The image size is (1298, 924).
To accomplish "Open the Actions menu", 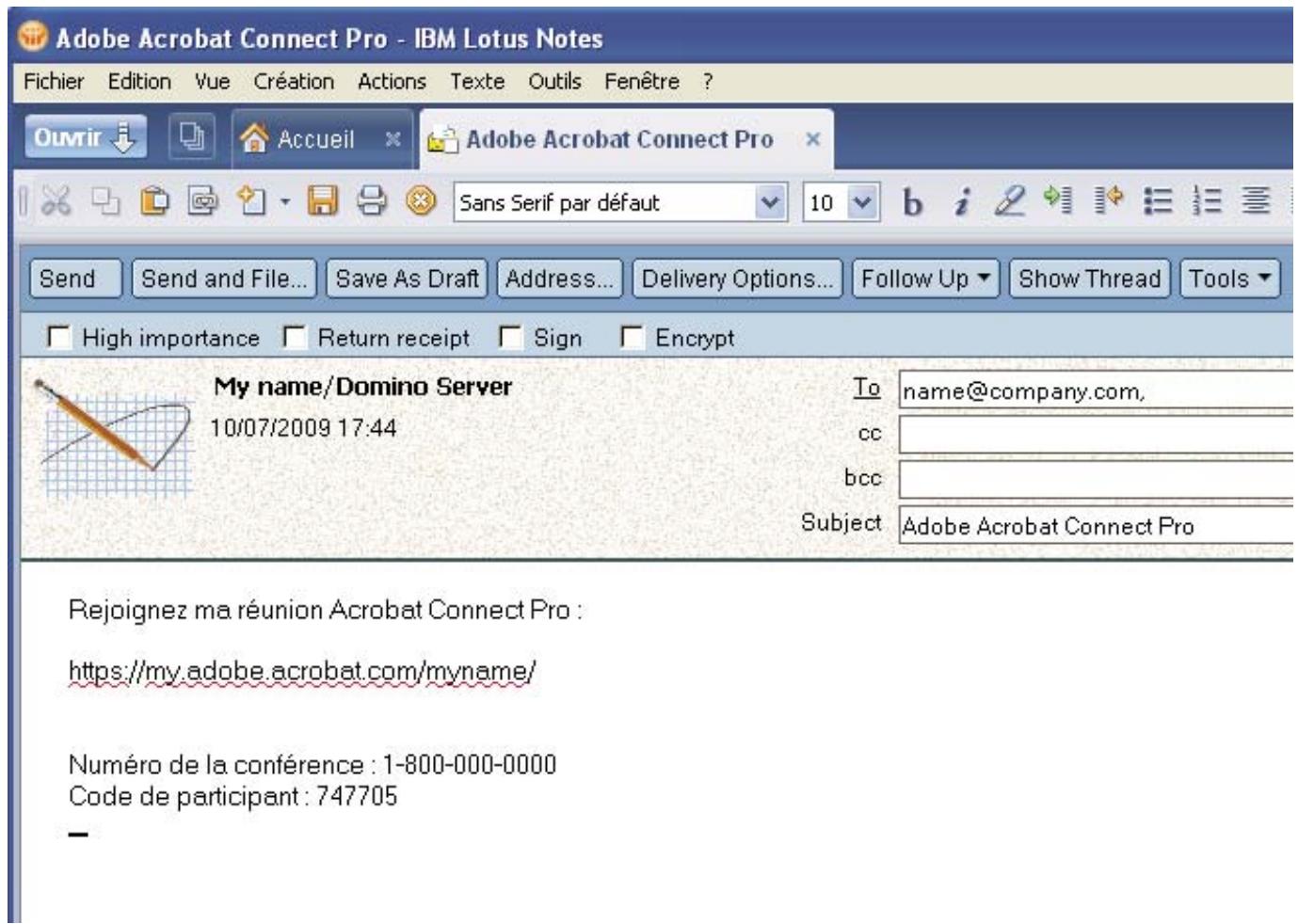I will coord(392,82).
